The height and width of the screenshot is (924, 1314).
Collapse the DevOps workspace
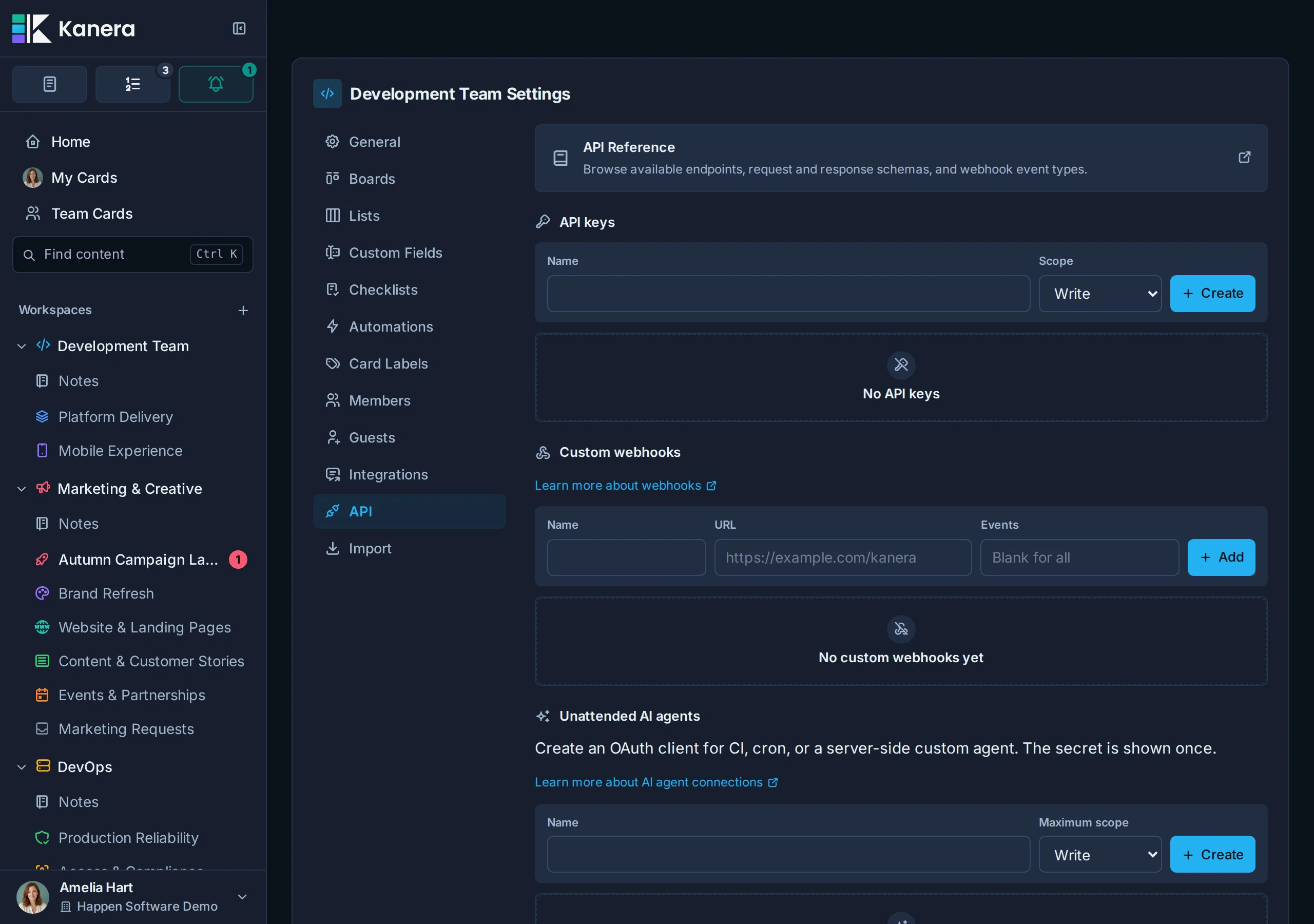tap(22, 767)
